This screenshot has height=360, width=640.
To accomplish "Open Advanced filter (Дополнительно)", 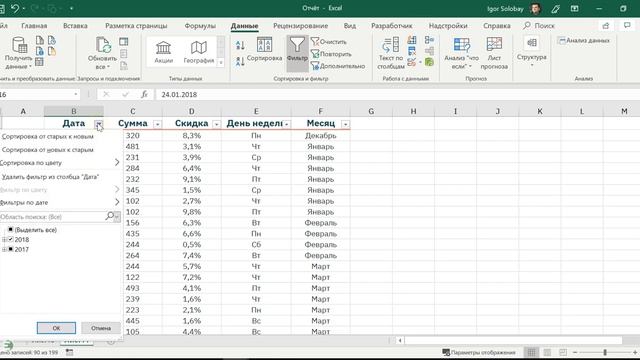I will point(338,66).
